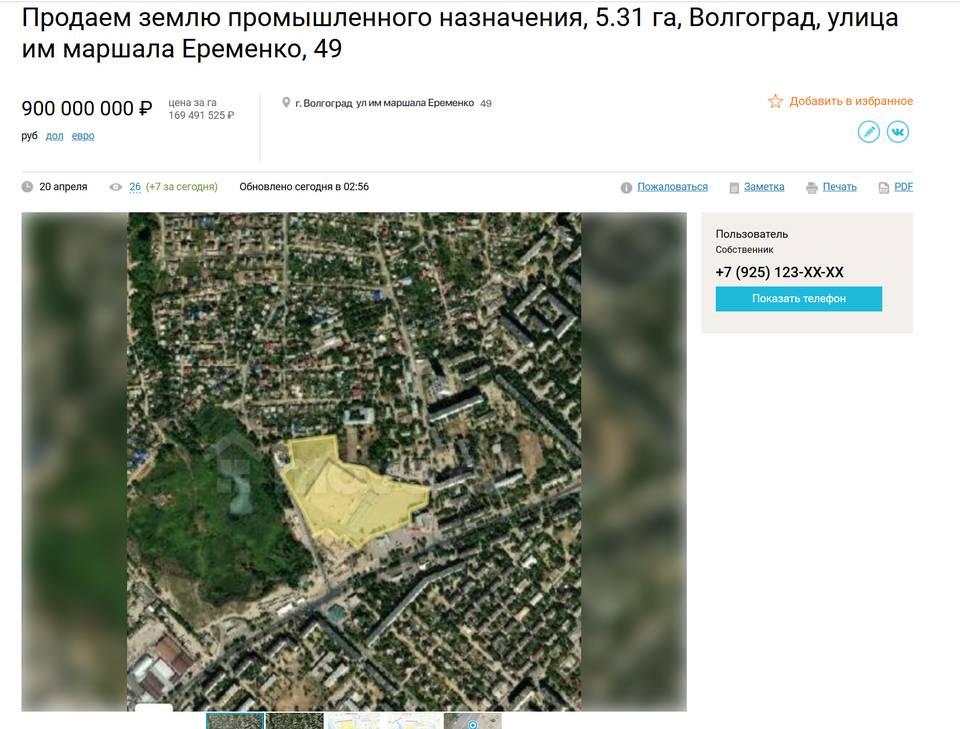960x729 pixels.
Task: Select the first gallery thumbnail
Action: 235,720
